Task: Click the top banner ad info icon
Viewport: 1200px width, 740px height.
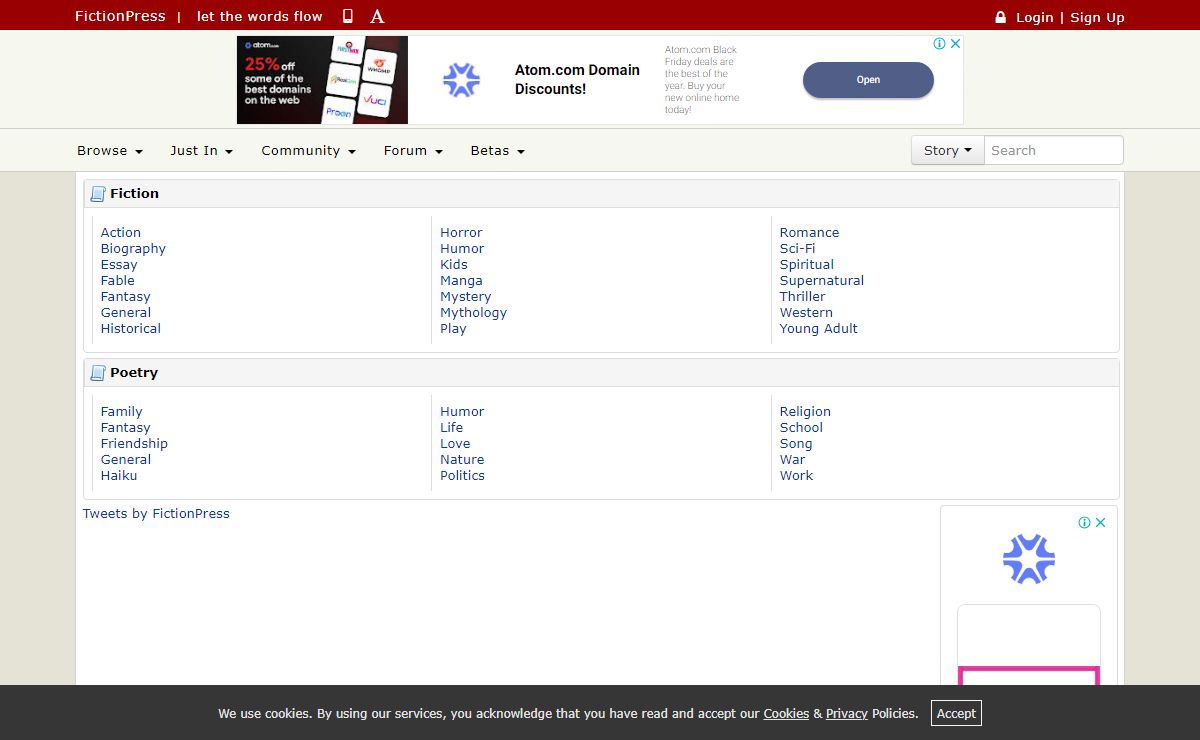Action: [x=939, y=44]
